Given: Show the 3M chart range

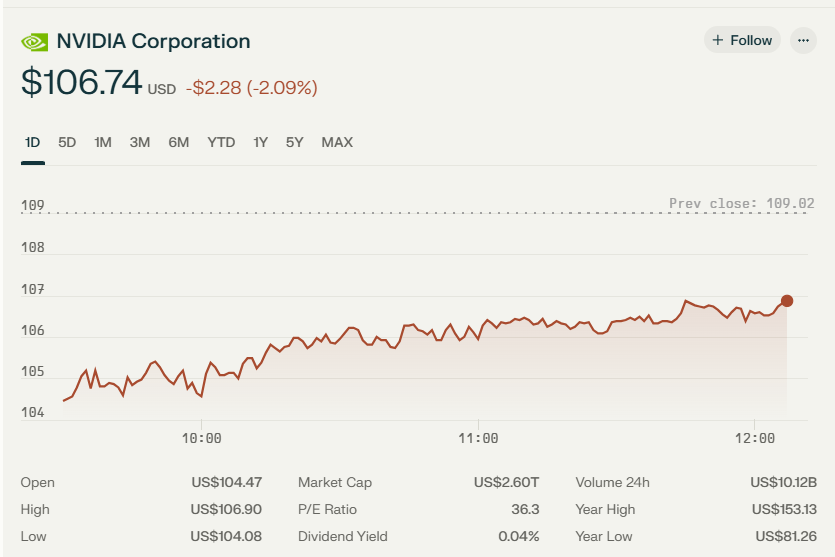Looking at the screenshot, I should pos(140,142).
